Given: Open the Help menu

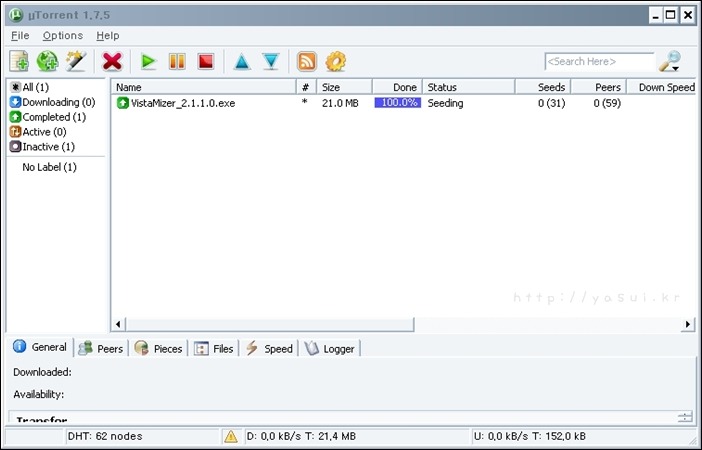Looking at the screenshot, I should pyautogui.click(x=107, y=35).
